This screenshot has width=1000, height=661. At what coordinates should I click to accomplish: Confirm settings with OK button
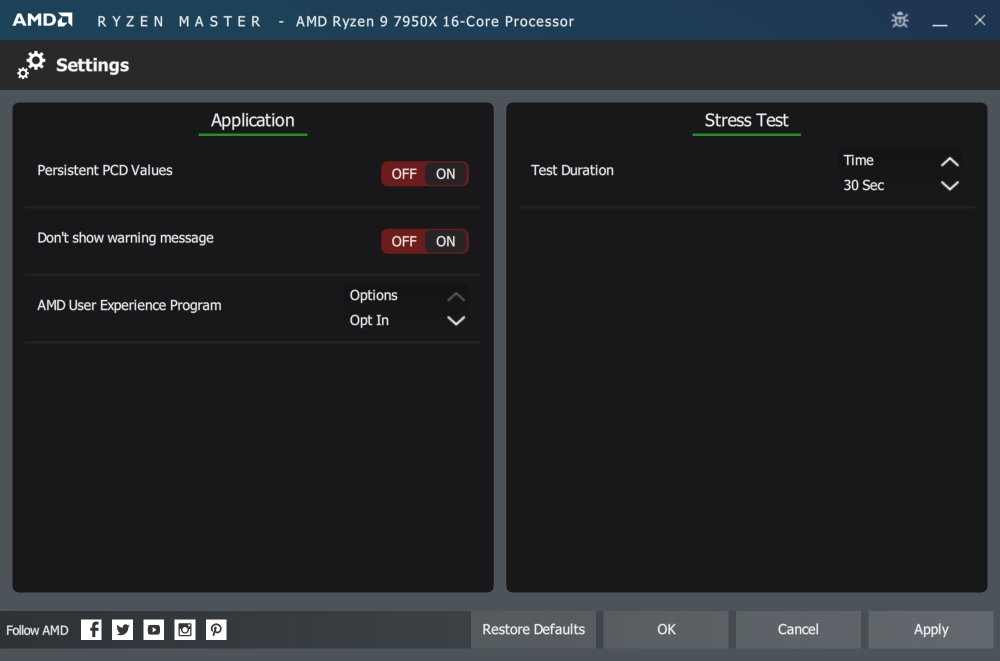[x=666, y=630]
